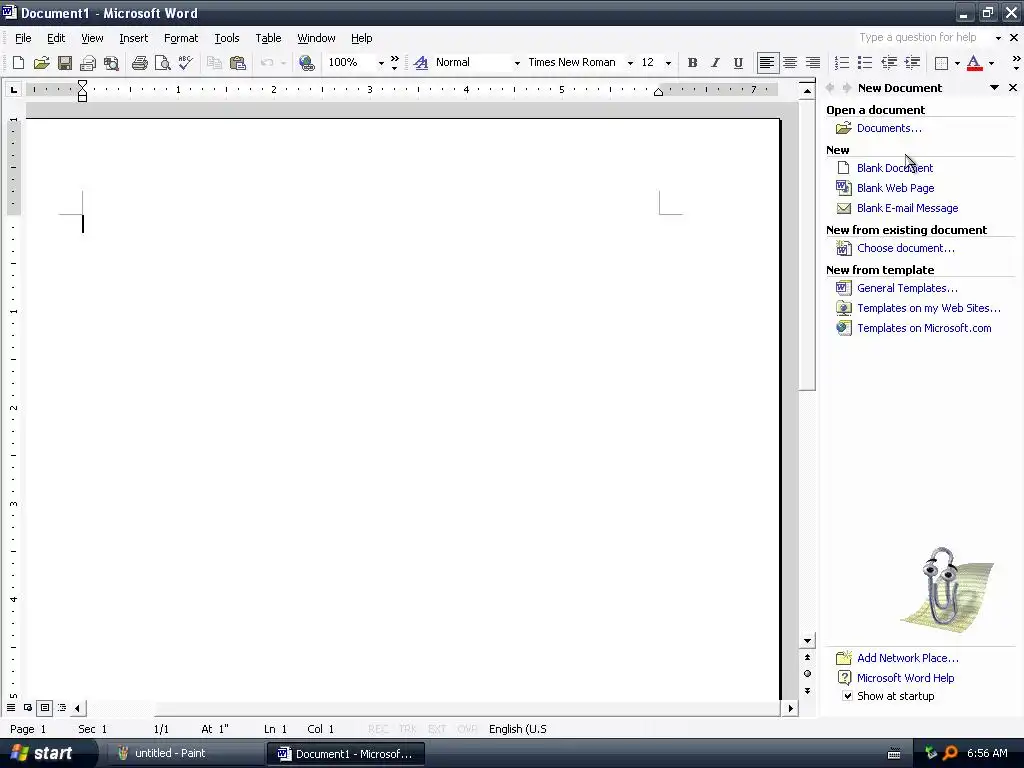
Task: Expand Formatting toolbar options chevron
Action: [x=1016, y=63]
